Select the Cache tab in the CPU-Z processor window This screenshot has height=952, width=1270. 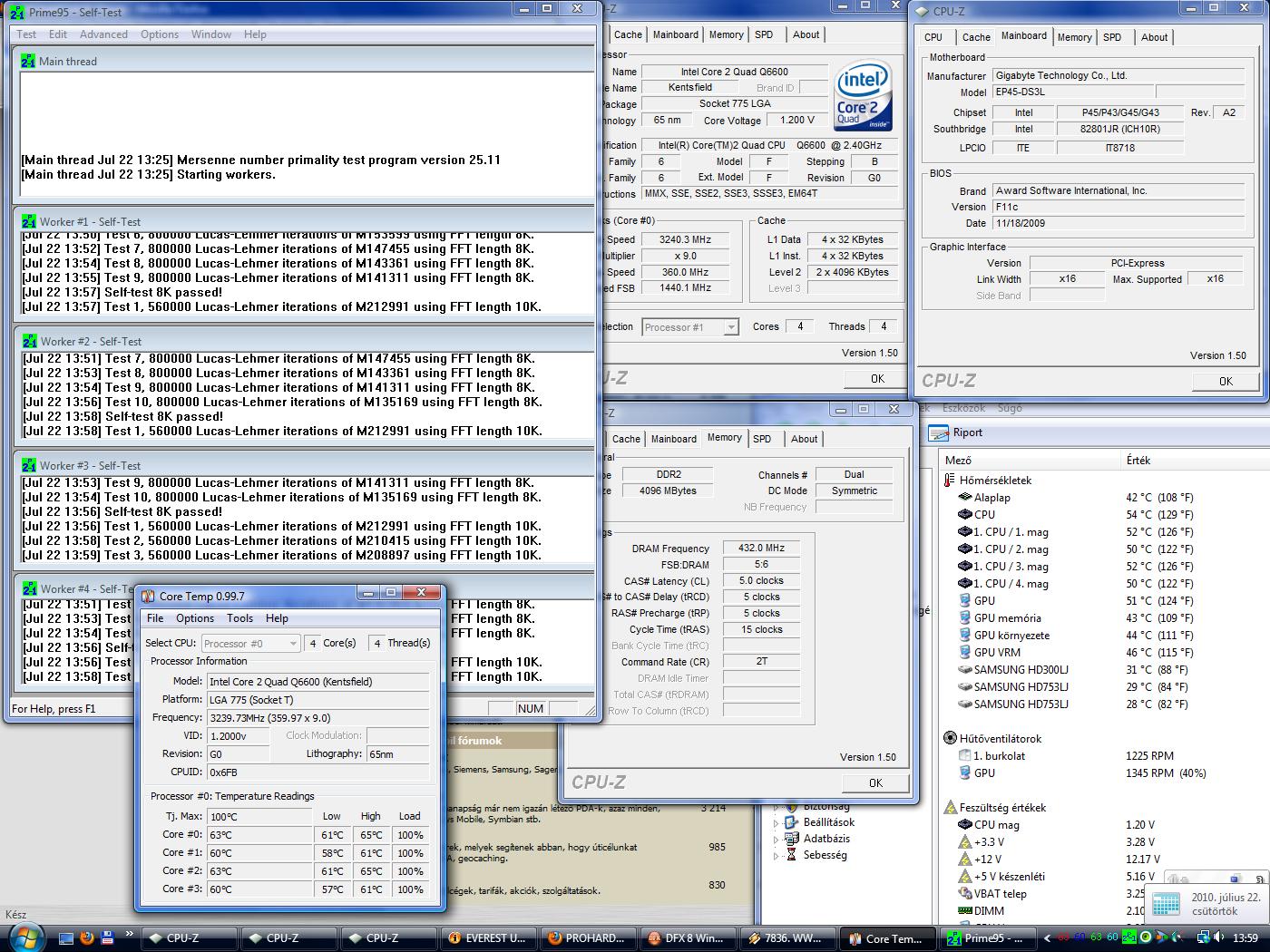(628, 34)
